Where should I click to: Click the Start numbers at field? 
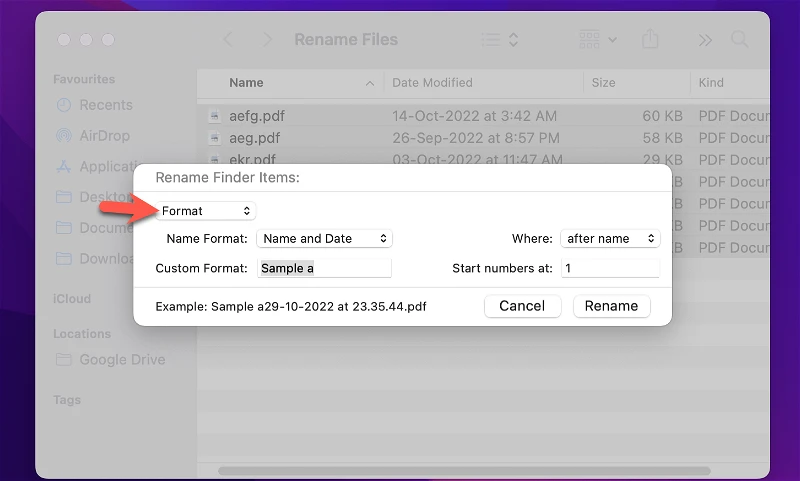[610, 268]
